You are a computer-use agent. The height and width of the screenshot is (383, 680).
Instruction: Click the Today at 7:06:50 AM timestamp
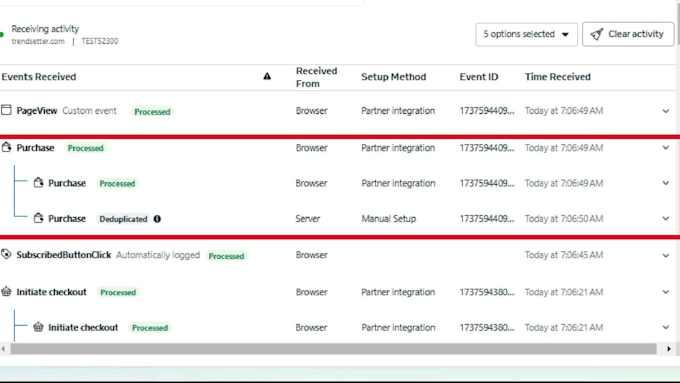click(x=564, y=219)
